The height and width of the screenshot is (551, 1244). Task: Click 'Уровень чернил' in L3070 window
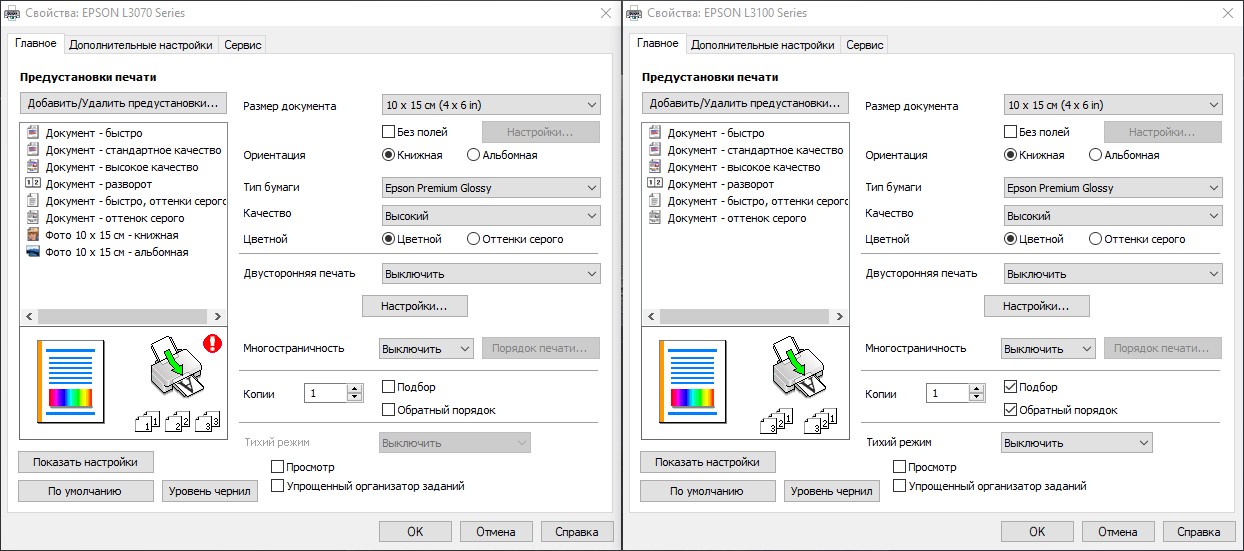(x=210, y=491)
